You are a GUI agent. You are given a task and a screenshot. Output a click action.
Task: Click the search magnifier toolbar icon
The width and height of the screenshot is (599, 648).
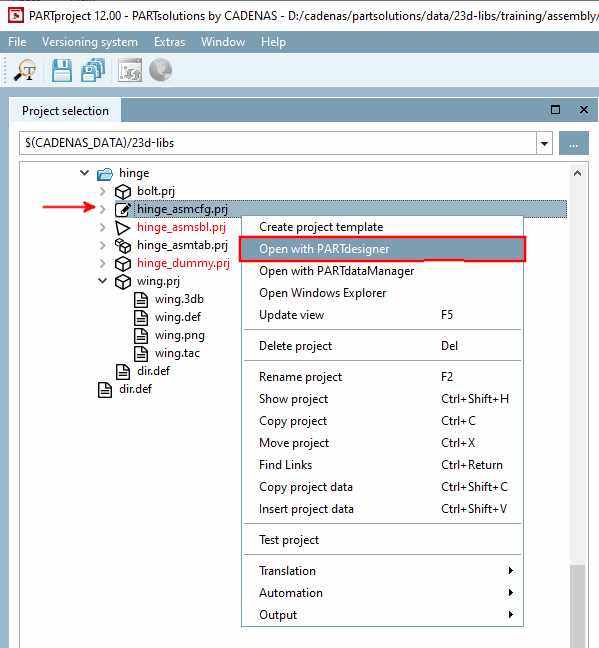[25, 70]
